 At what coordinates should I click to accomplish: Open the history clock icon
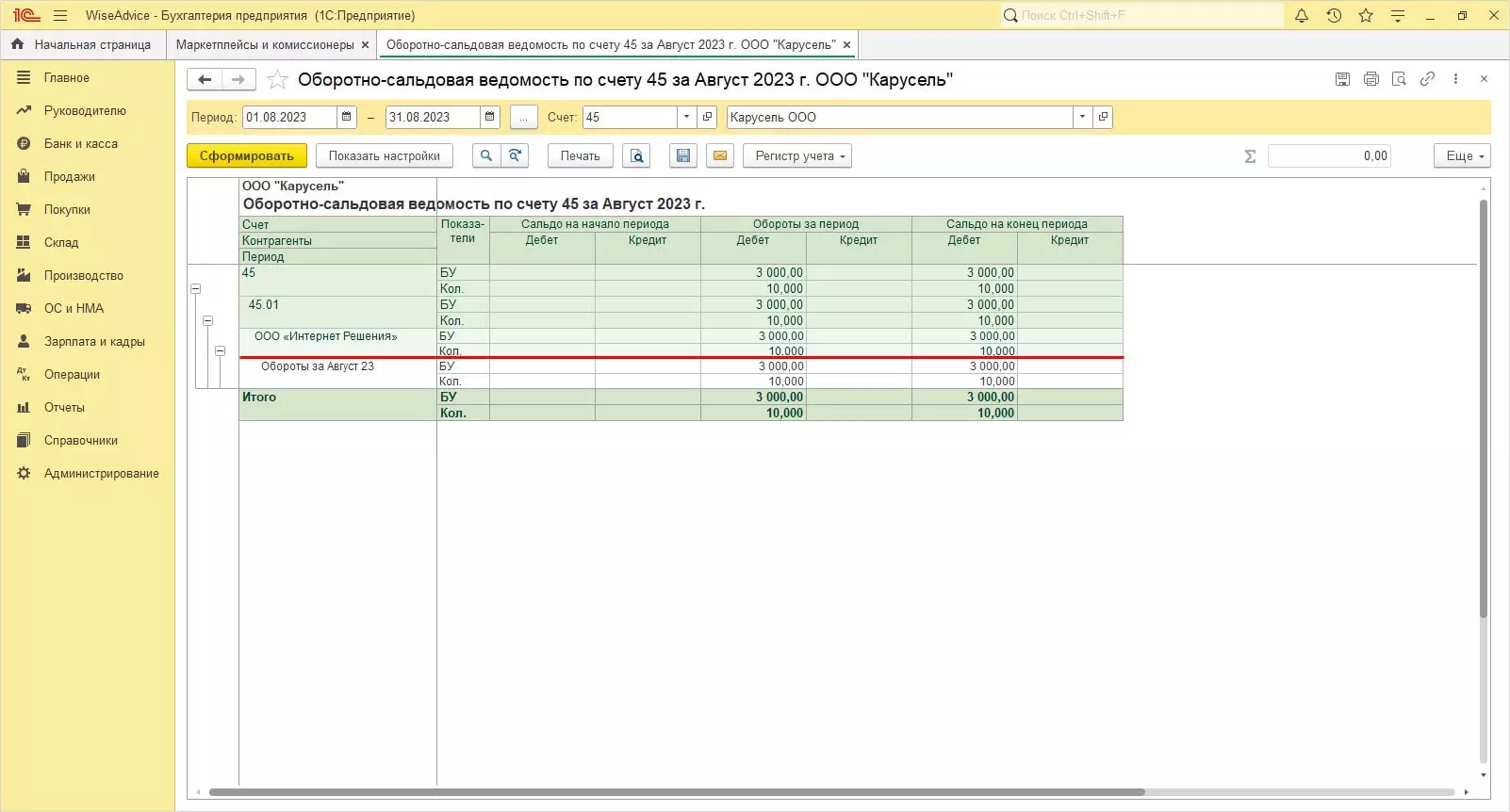tap(1334, 15)
